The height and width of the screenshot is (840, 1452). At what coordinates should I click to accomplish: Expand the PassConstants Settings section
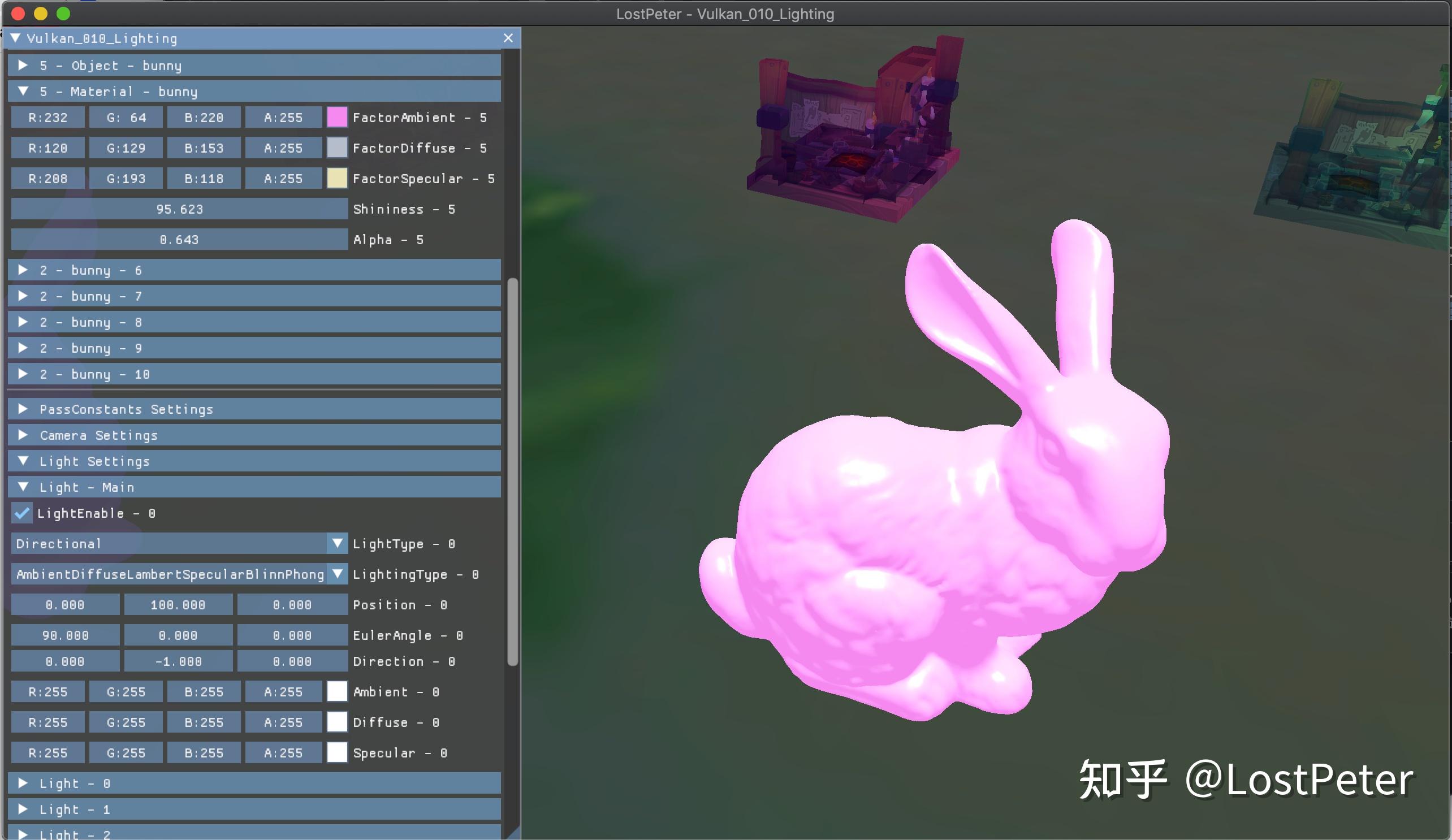pos(23,409)
